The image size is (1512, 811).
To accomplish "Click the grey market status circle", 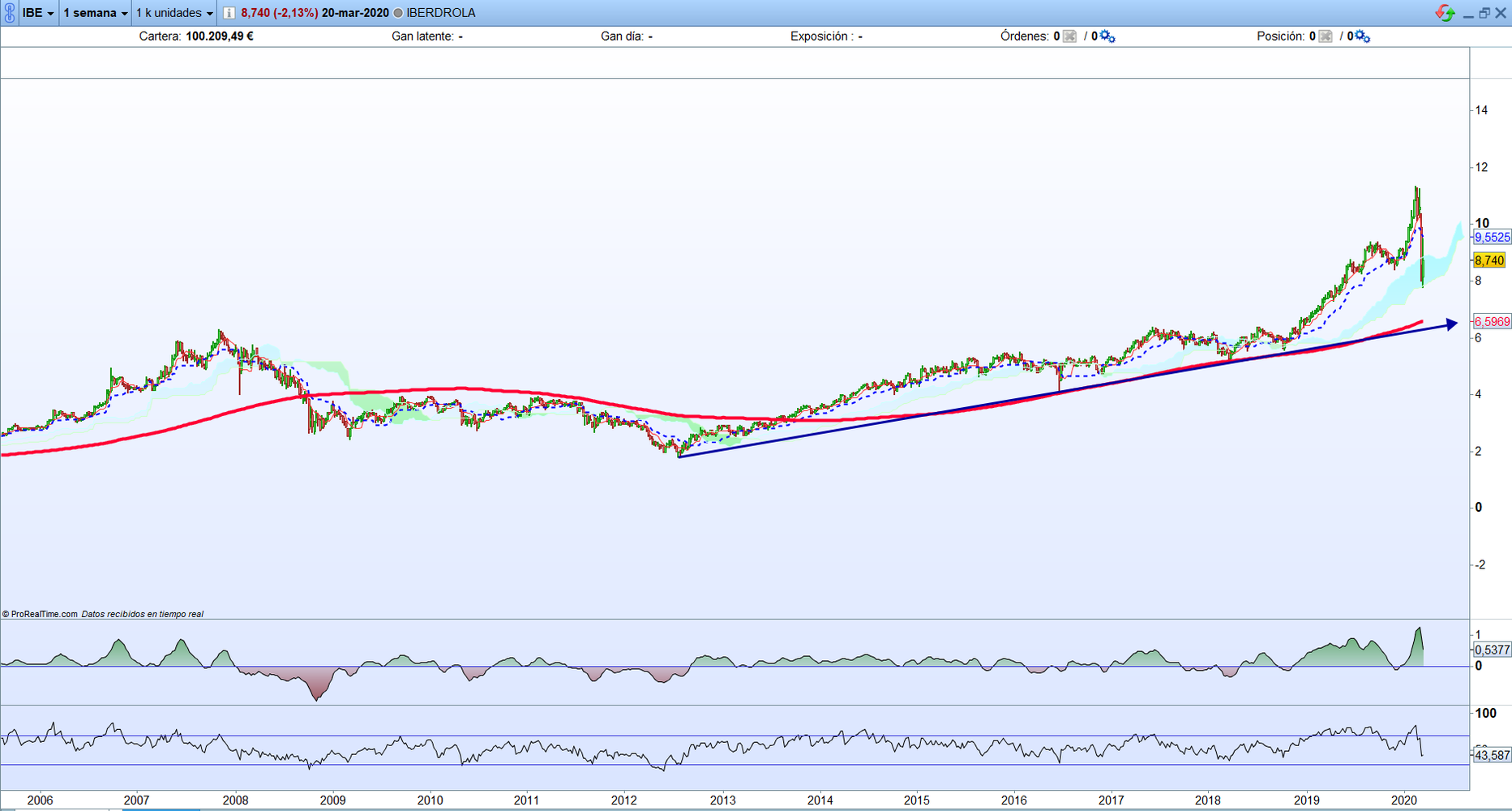I will (x=398, y=13).
